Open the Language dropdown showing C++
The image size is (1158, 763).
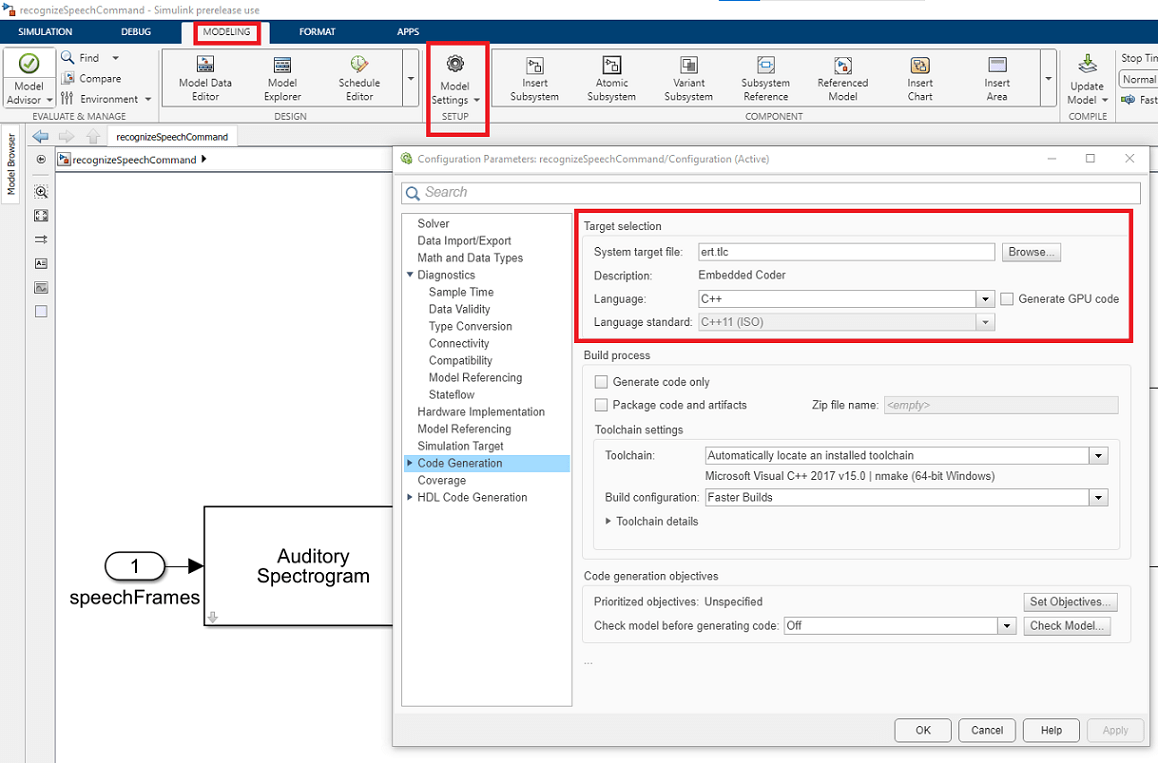tap(985, 299)
